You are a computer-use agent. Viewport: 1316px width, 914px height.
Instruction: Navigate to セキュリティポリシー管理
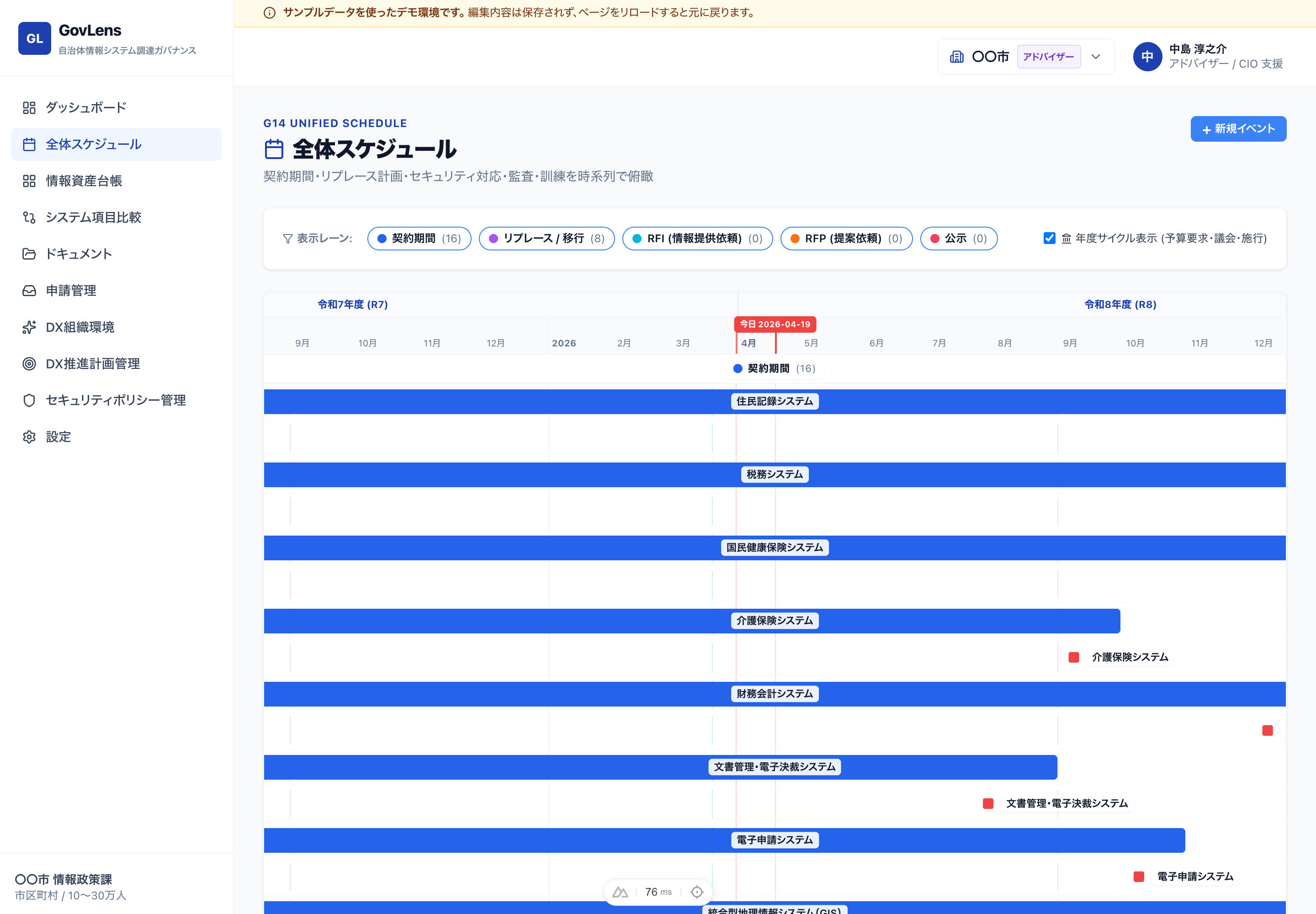coord(116,400)
